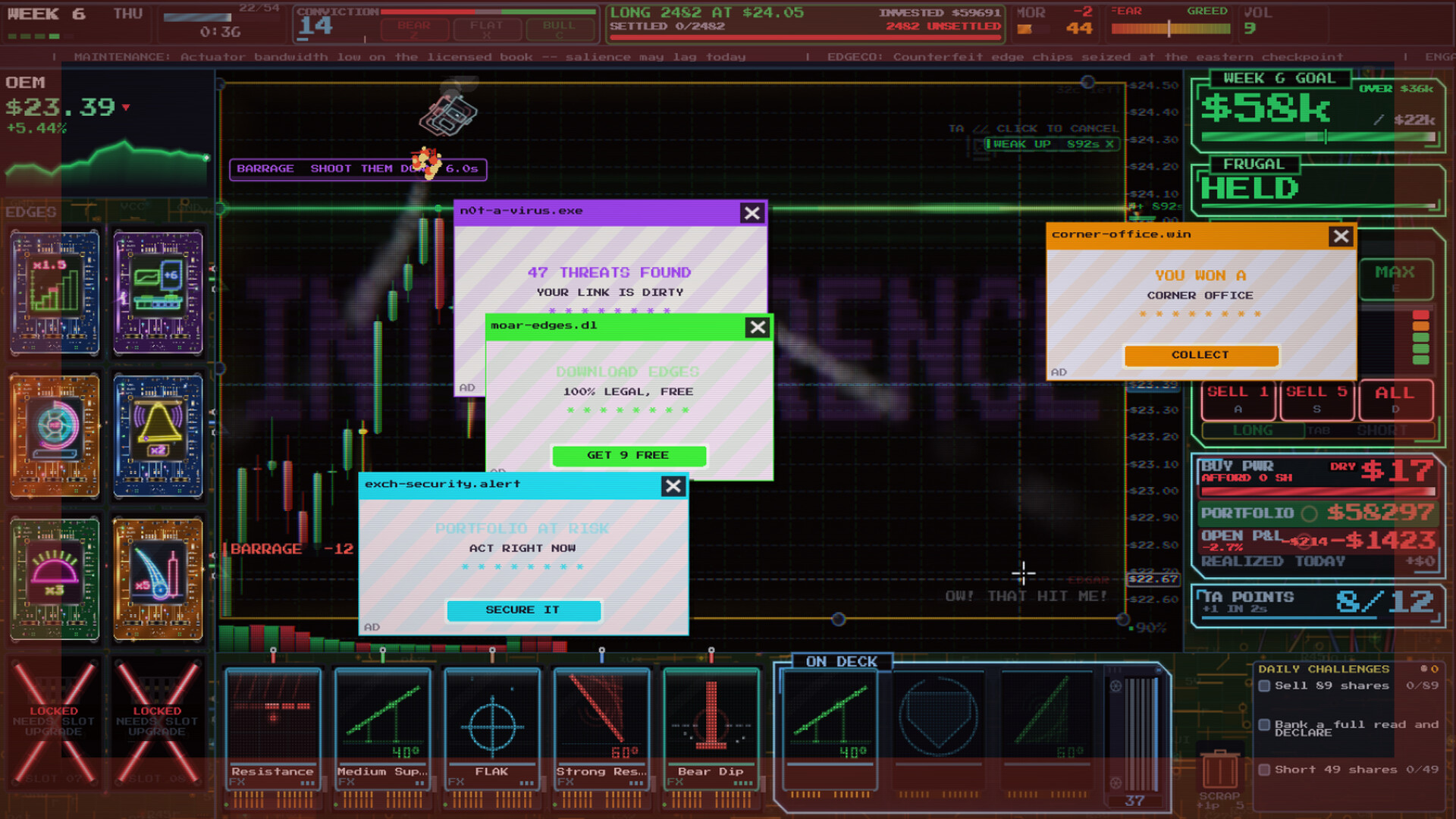Select the BEAR conviction option

coord(414,29)
